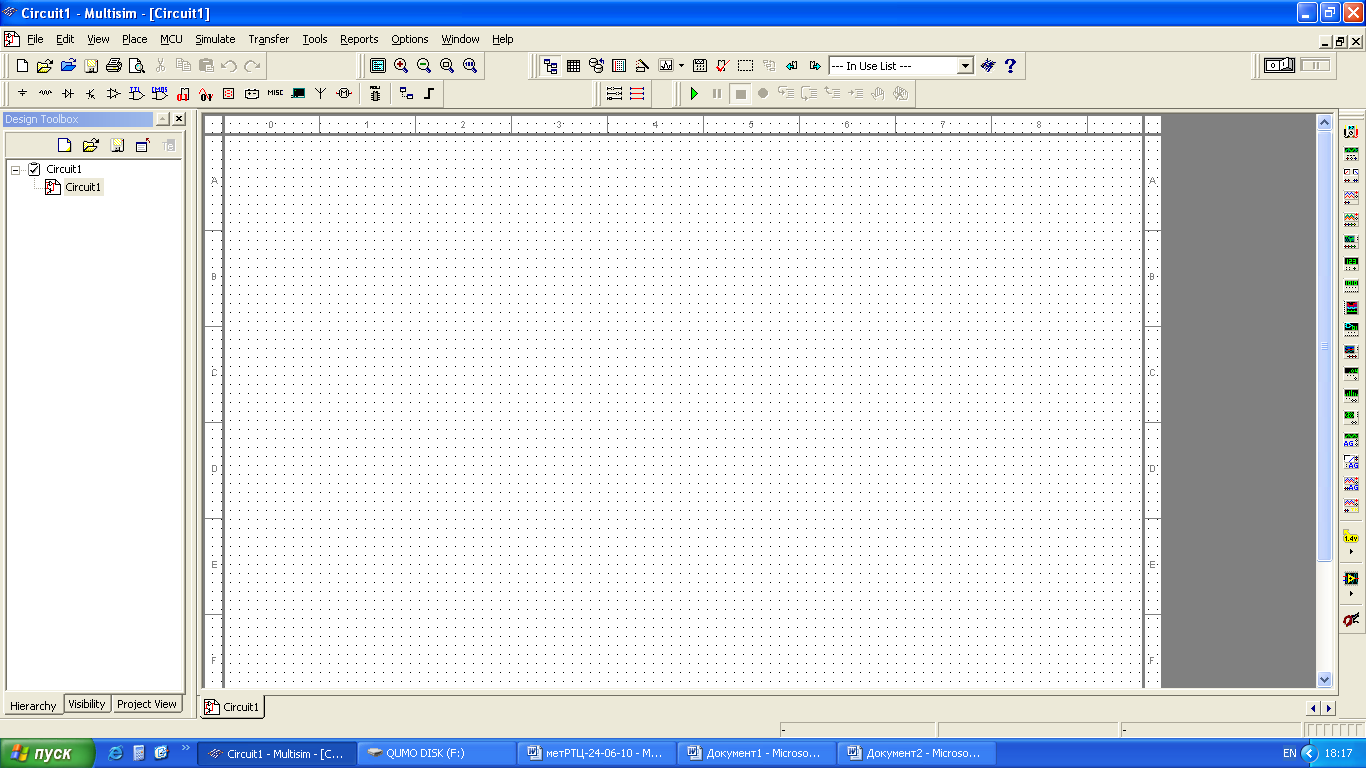Open the MCU menu
This screenshot has width=1366, height=768.
pyautogui.click(x=171, y=39)
